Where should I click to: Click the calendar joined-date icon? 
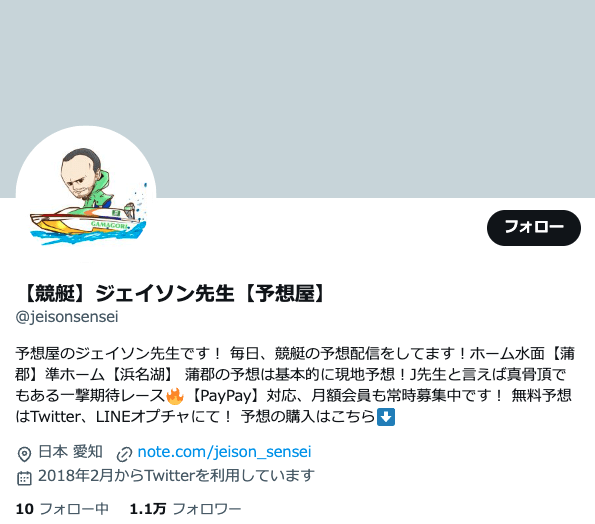(x=24, y=478)
